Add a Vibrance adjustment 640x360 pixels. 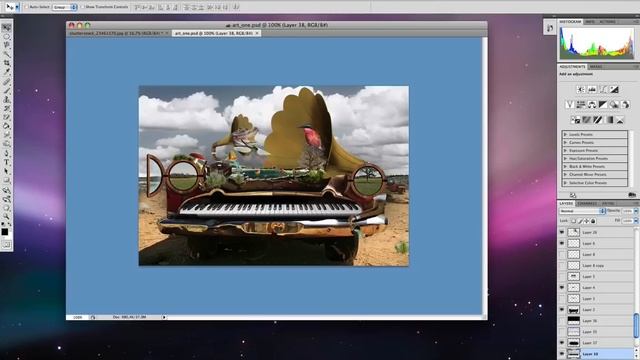(x=569, y=105)
